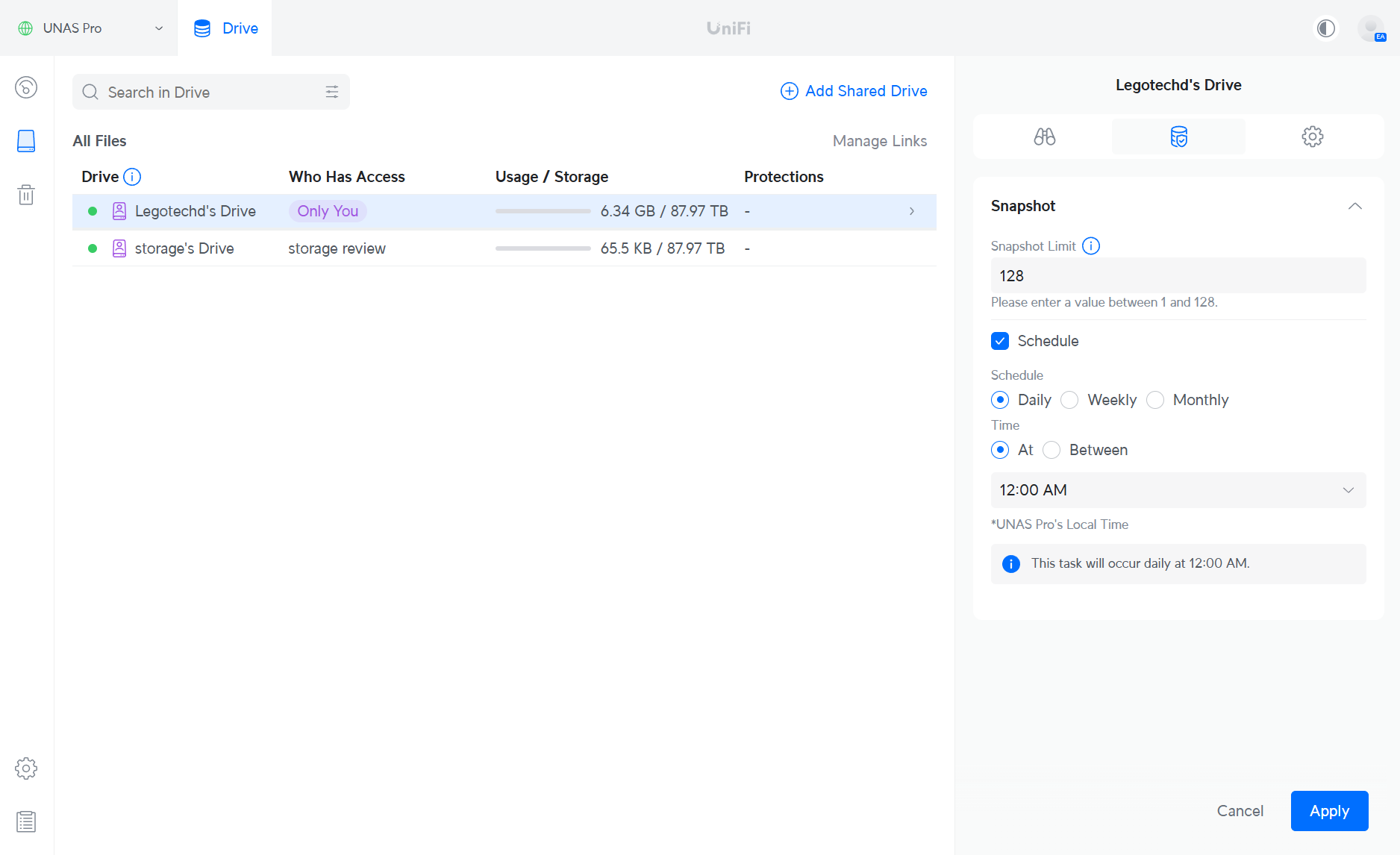The height and width of the screenshot is (855, 1400).
Task: Open the drives icon in left sidebar
Action: [26, 141]
